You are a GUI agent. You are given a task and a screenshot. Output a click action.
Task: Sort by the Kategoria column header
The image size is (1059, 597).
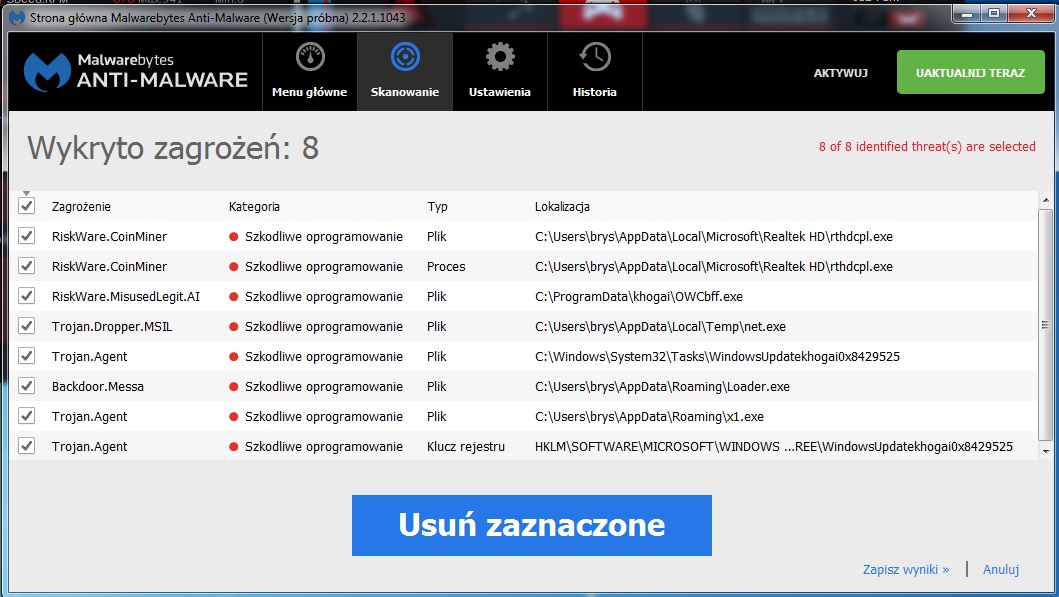click(254, 207)
